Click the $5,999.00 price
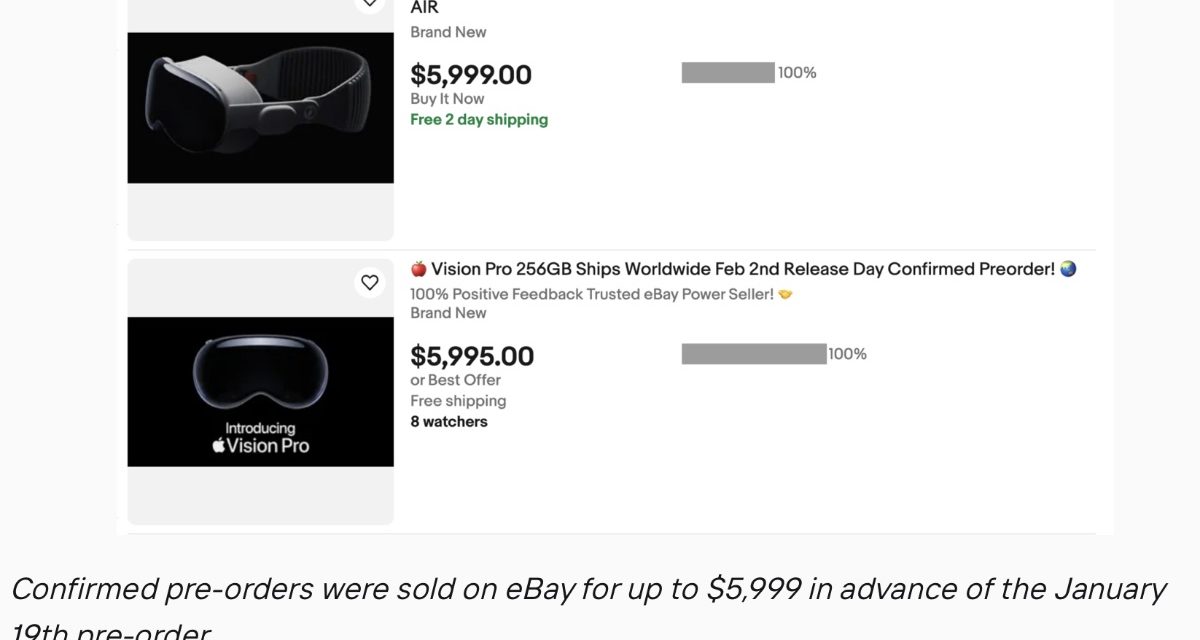The height and width of the screenshot is (640, 1200). (x=470, y=75)
